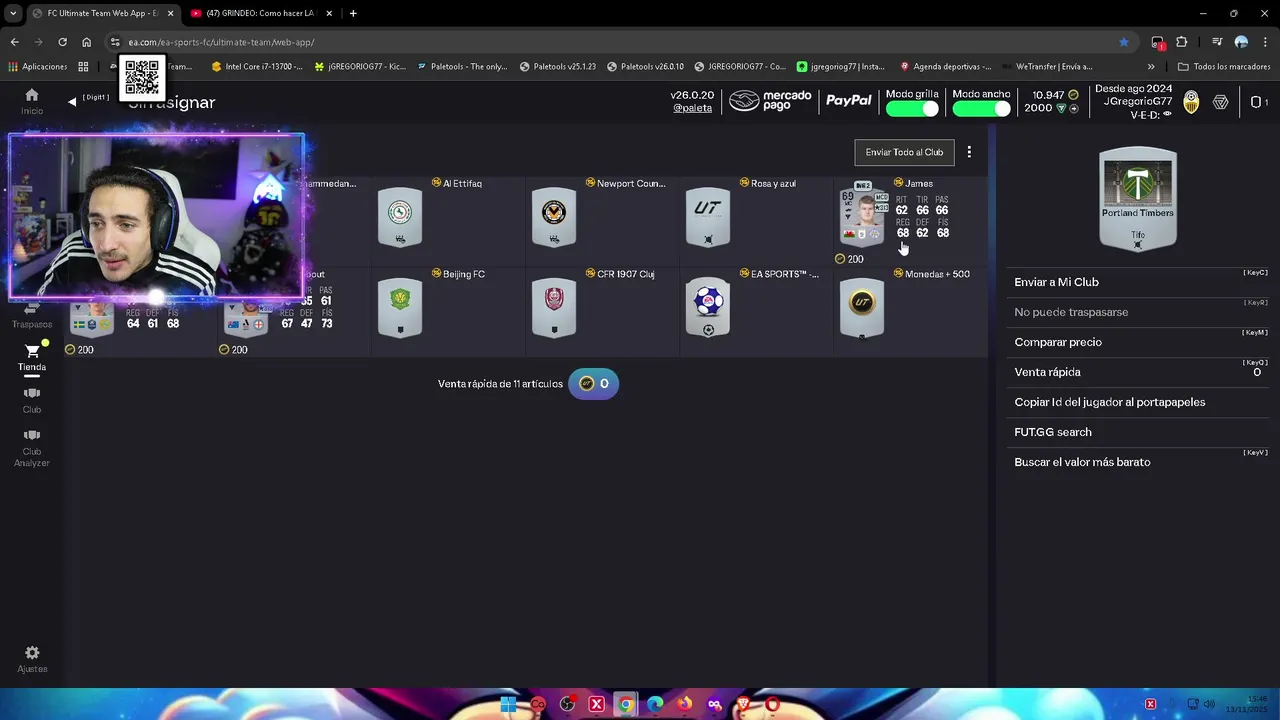Image resolution: width=1280 pixels, height=720 pixels.
Task: Open the Club section in sidebar
Action: 32,400
